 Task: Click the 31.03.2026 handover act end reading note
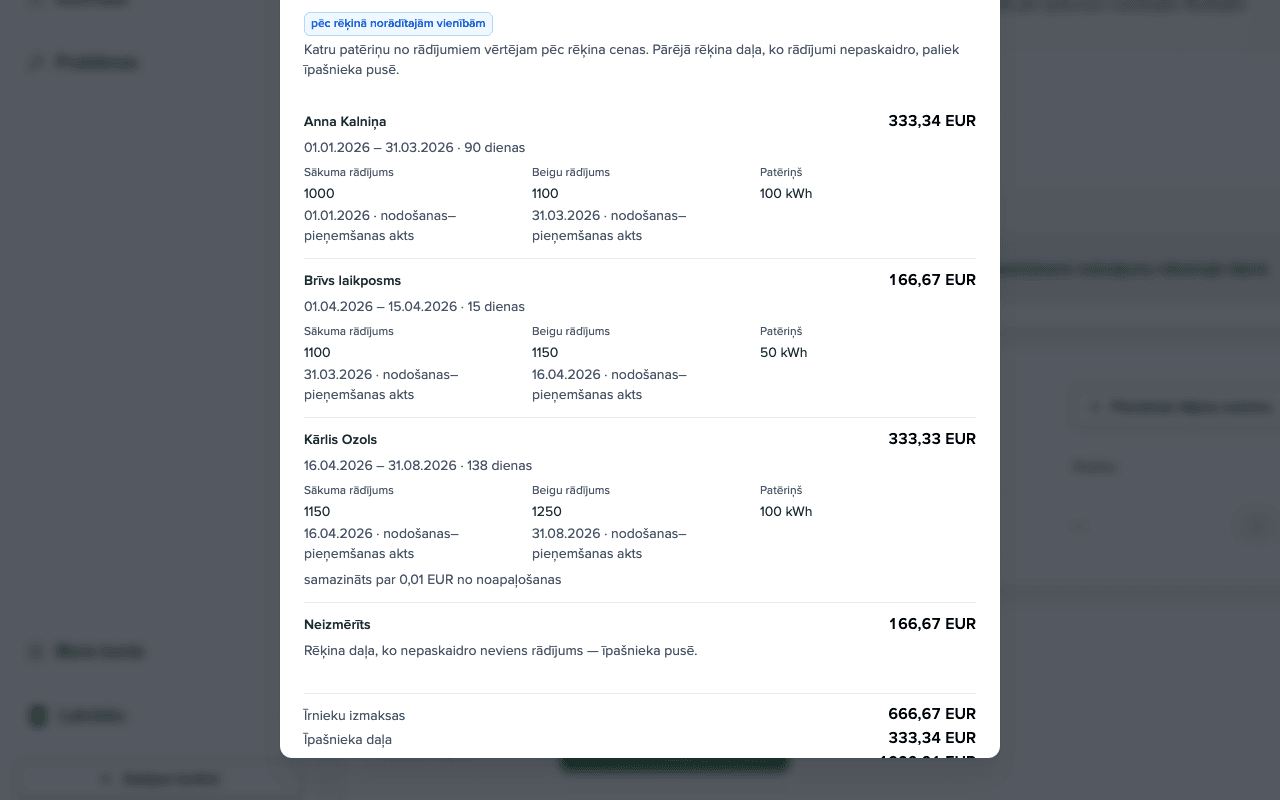tap(609, 226)
